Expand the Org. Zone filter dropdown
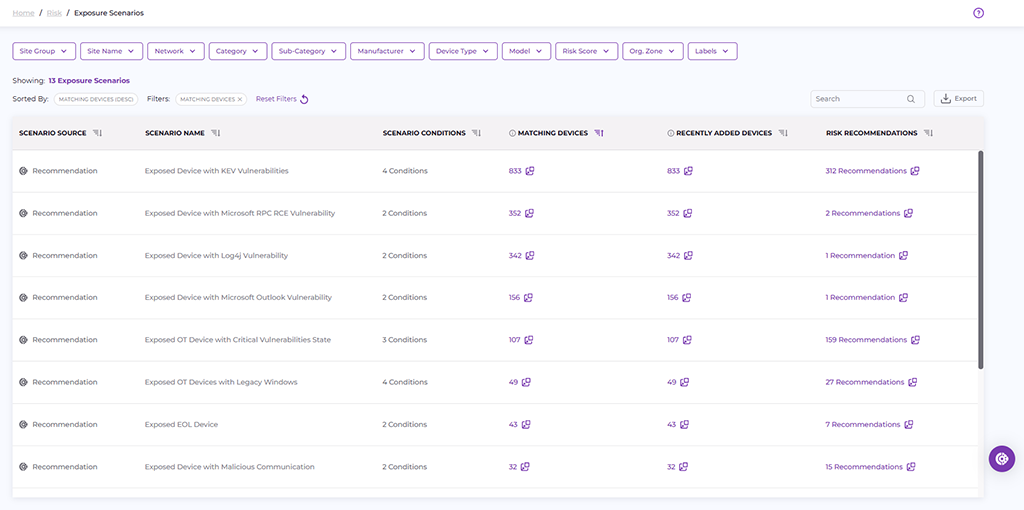Viewport: 1024px width, 510px height. (x=652, y=51)
